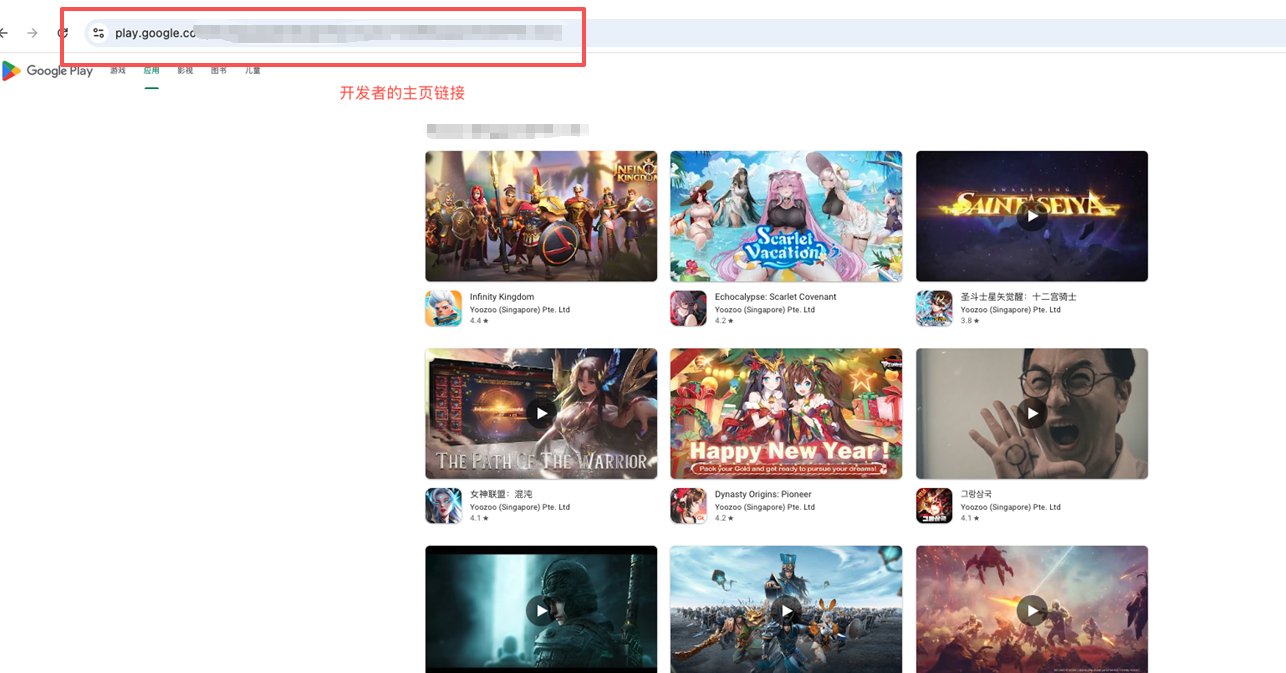Play the Saint Seiya trailer video
The height and width of the screenshot is (673, 1286).
1031,216
